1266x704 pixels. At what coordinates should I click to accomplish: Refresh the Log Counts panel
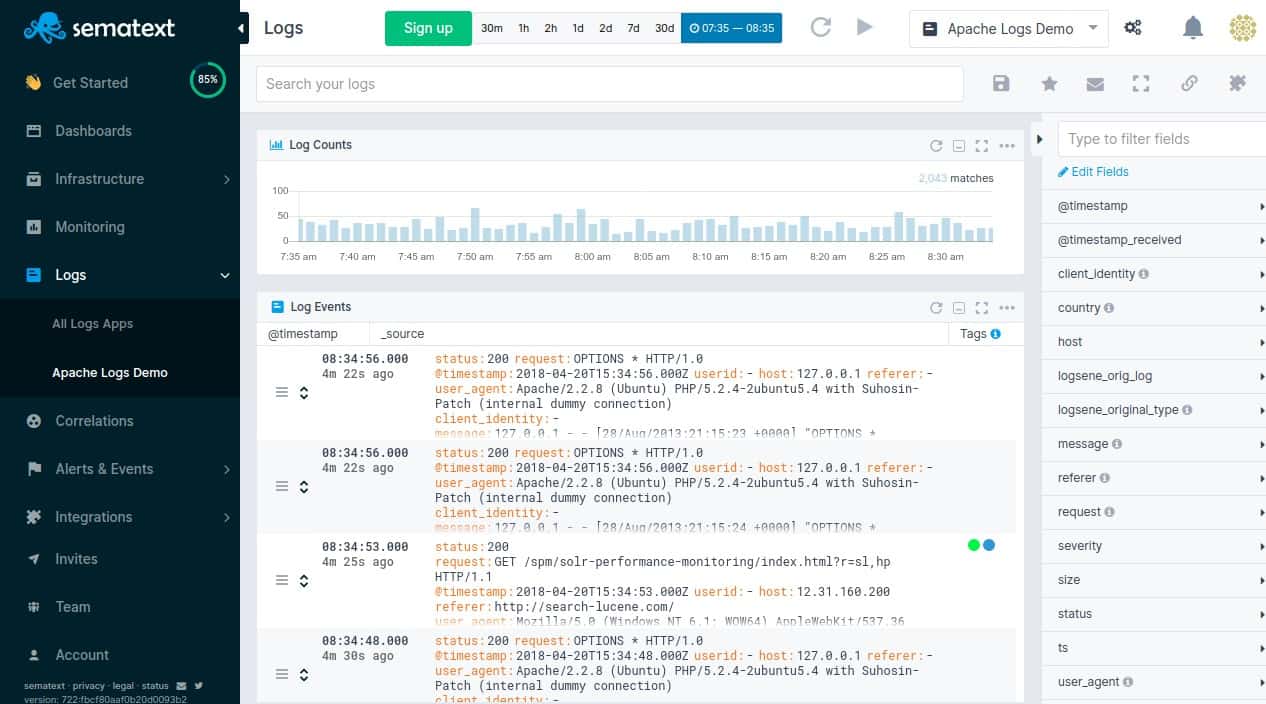tap(936, 145)
